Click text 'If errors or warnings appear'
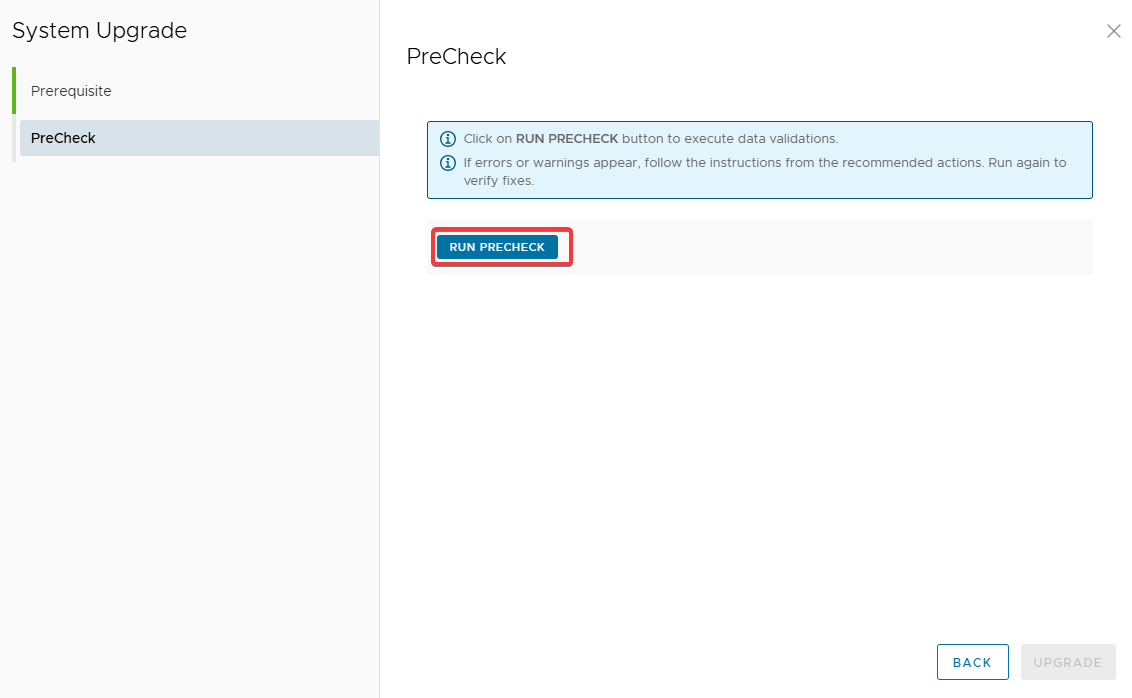This screenshot has height=698, width=1132. coord(551,162)
